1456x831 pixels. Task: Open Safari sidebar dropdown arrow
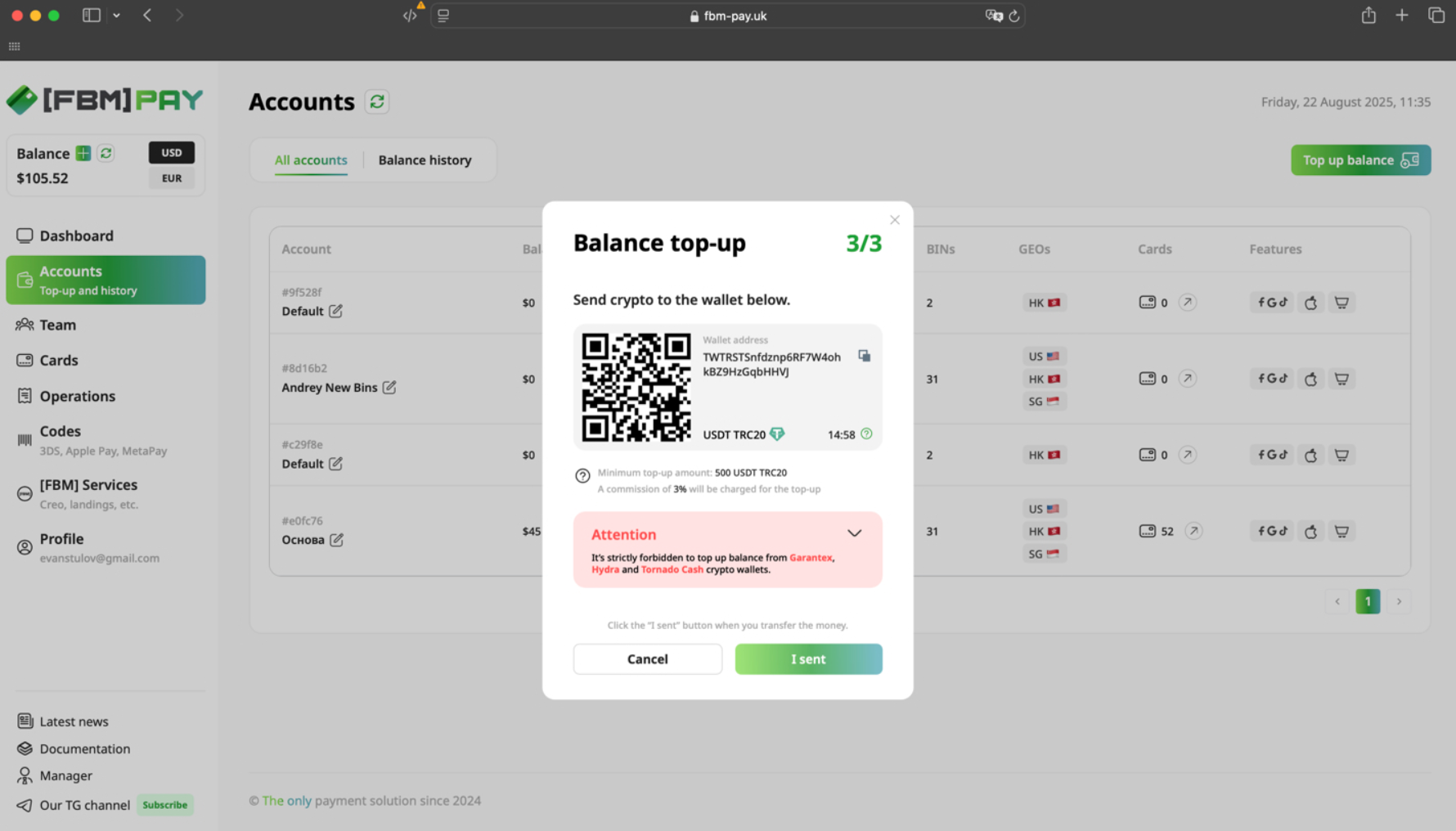(116, 16)
